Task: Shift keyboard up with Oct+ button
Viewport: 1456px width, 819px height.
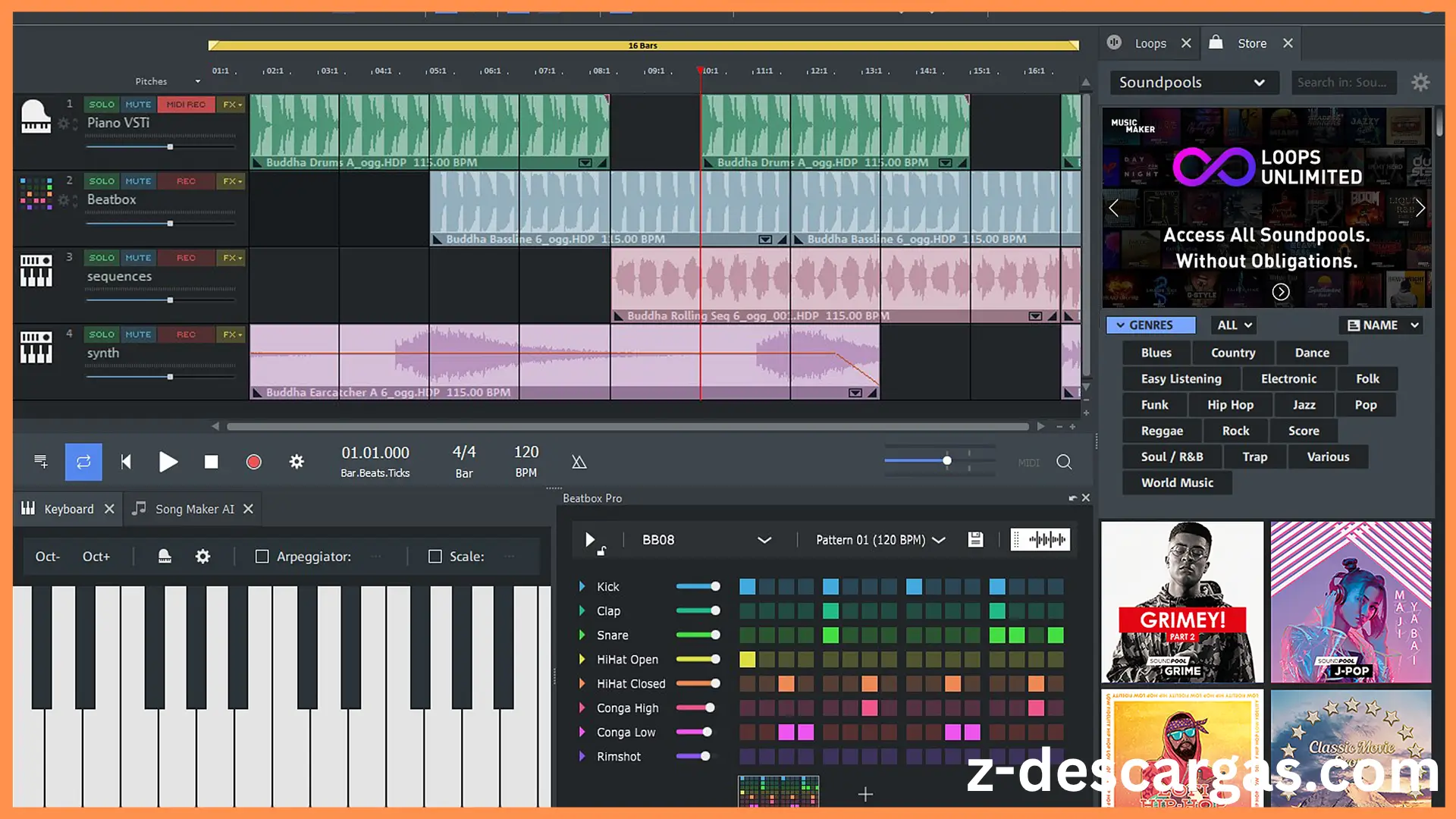Action: point(96,557)
